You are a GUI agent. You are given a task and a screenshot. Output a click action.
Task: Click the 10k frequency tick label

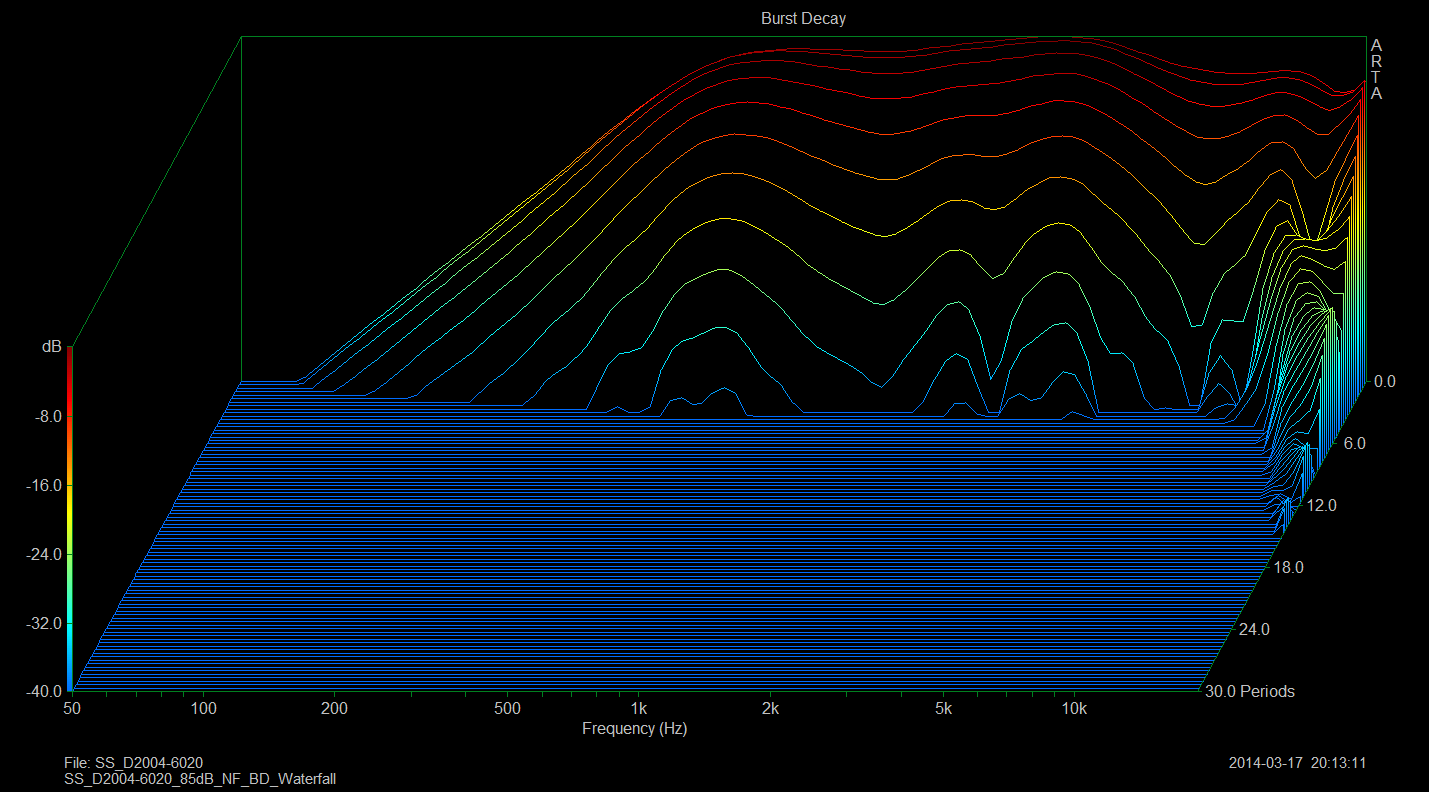[1074, 709]
